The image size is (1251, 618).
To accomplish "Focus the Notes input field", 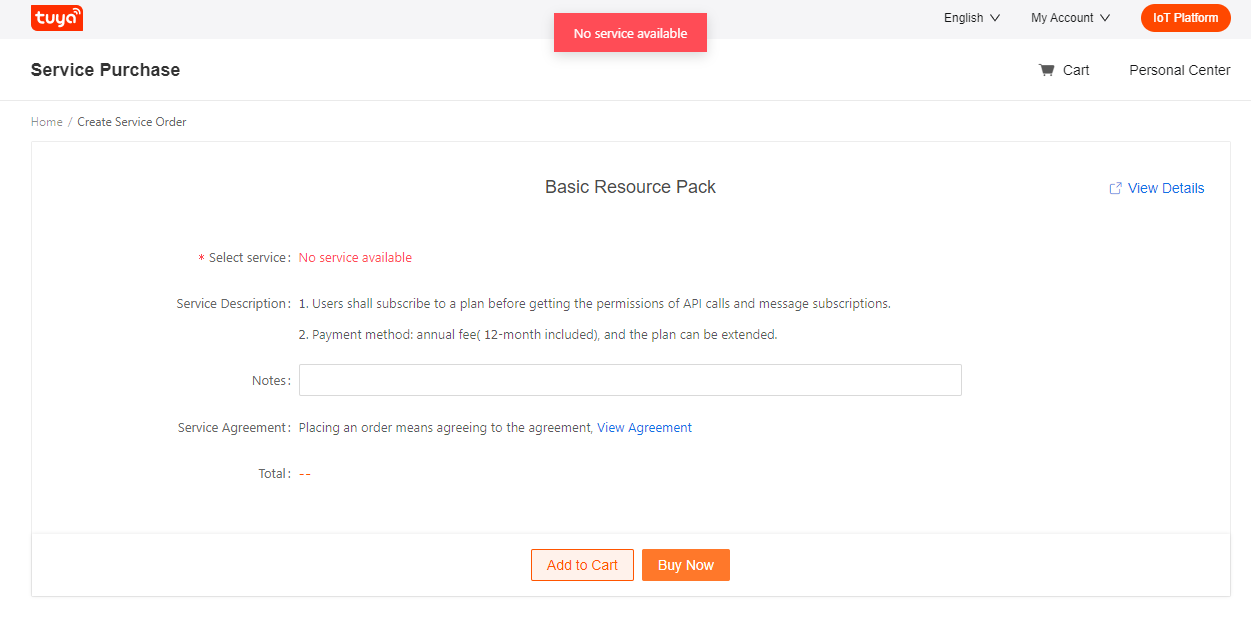I will tap(630, 380).
